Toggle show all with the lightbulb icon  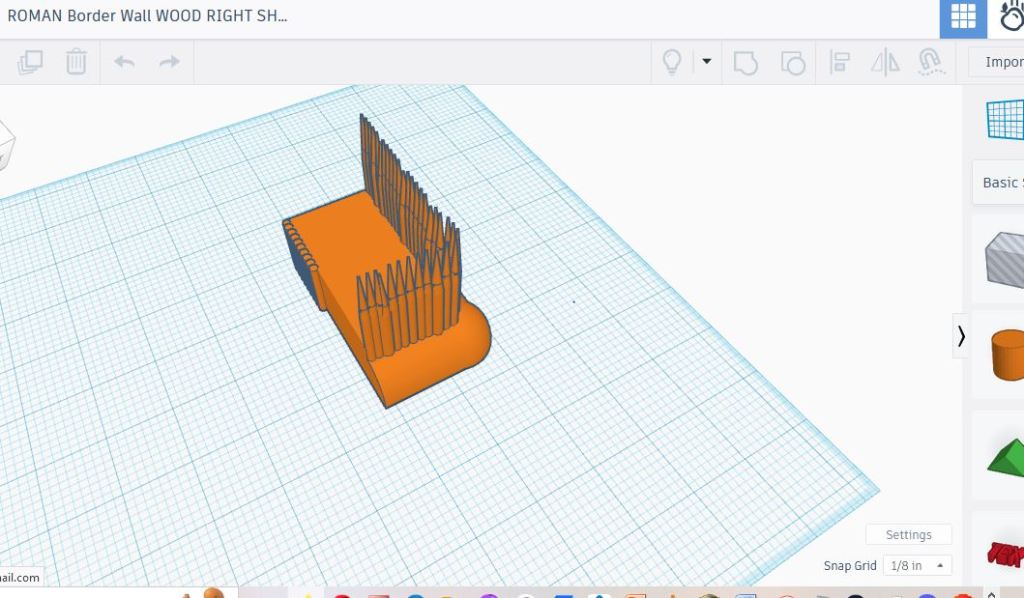point(672,62)
